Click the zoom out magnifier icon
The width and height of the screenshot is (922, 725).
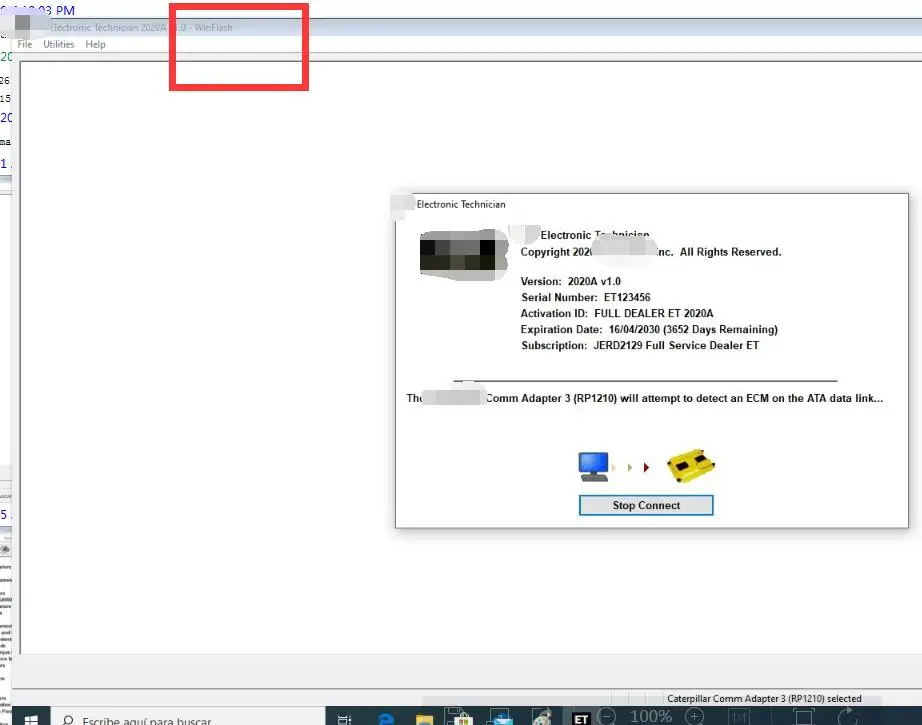607,717
